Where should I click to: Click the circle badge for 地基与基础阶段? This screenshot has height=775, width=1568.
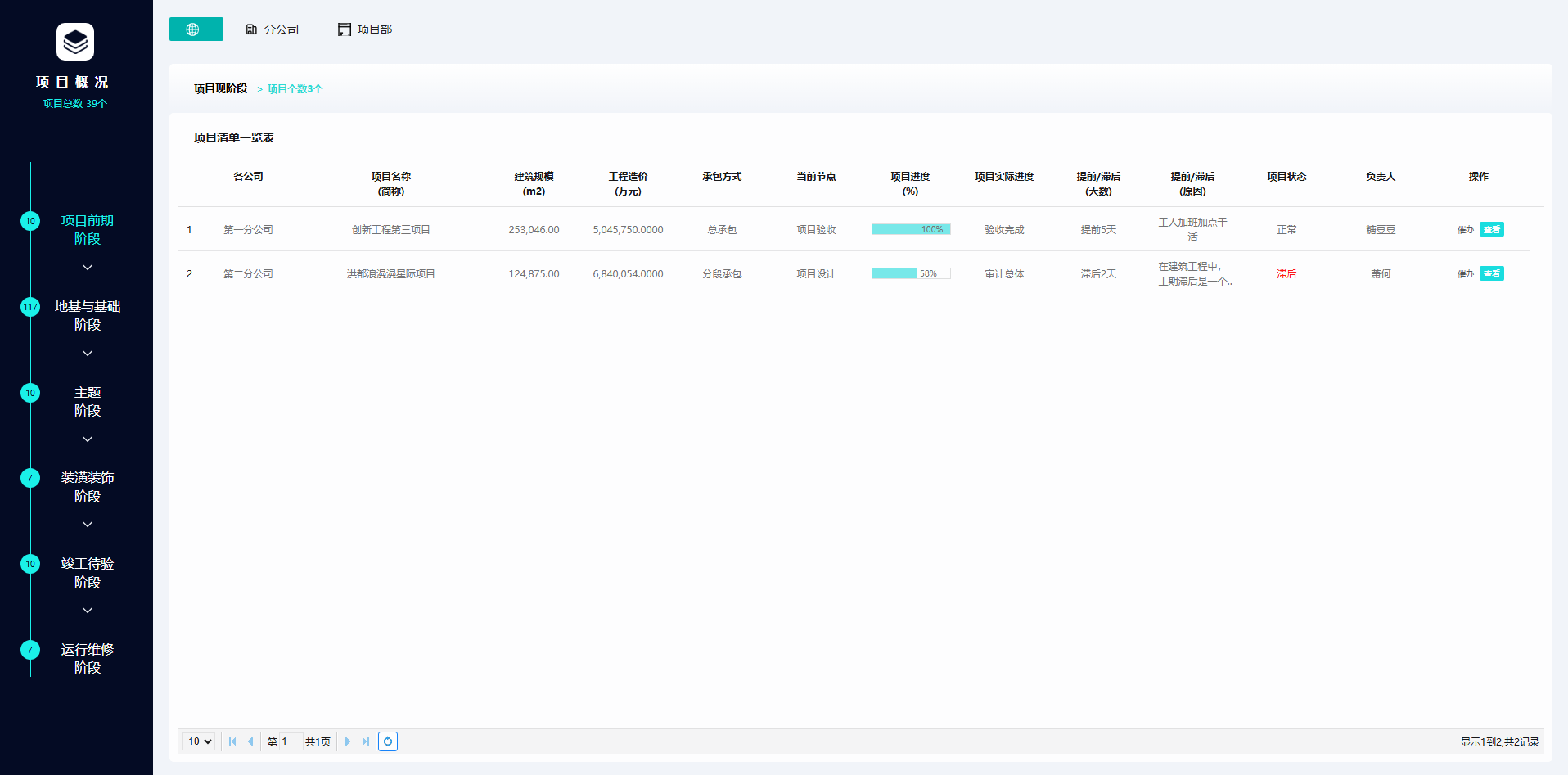[x=30, y=307]
